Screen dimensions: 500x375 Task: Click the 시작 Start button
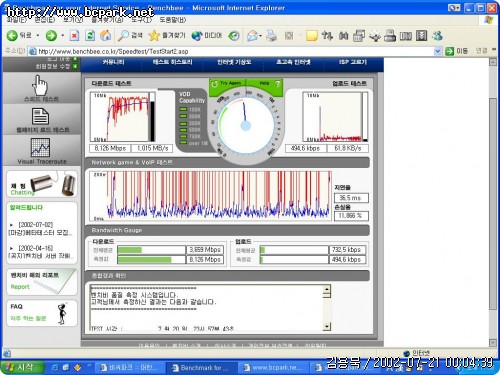pyautogui.click(x=22, y=367)
